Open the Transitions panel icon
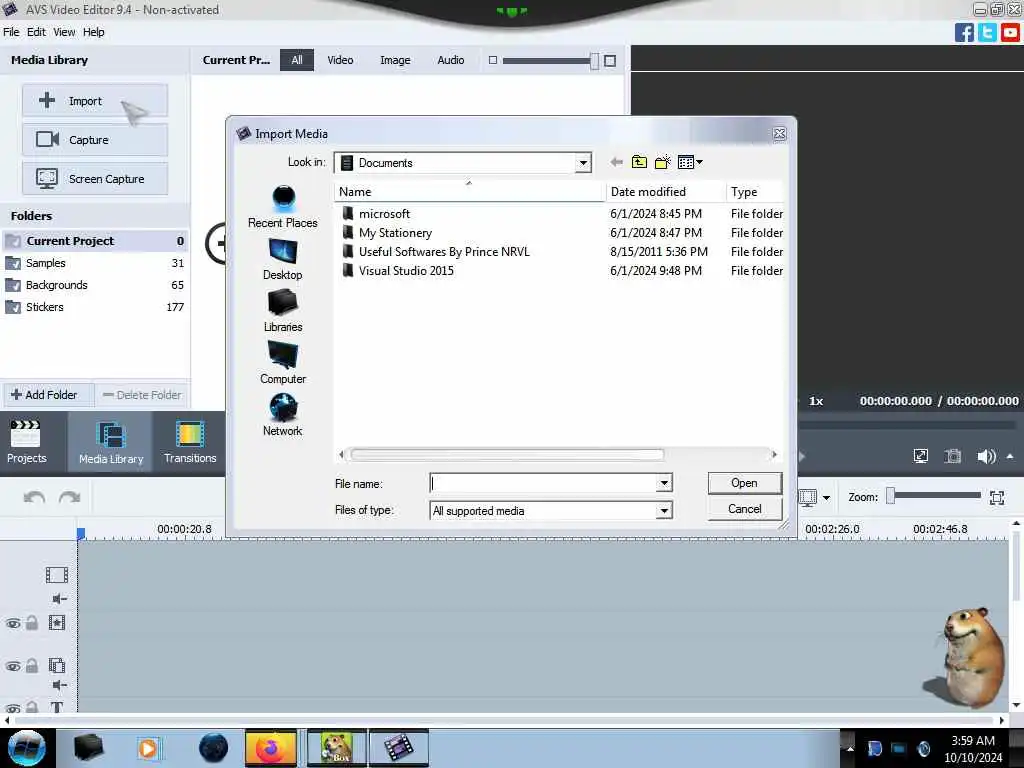The image size is (1024, 768). point(189,442)
